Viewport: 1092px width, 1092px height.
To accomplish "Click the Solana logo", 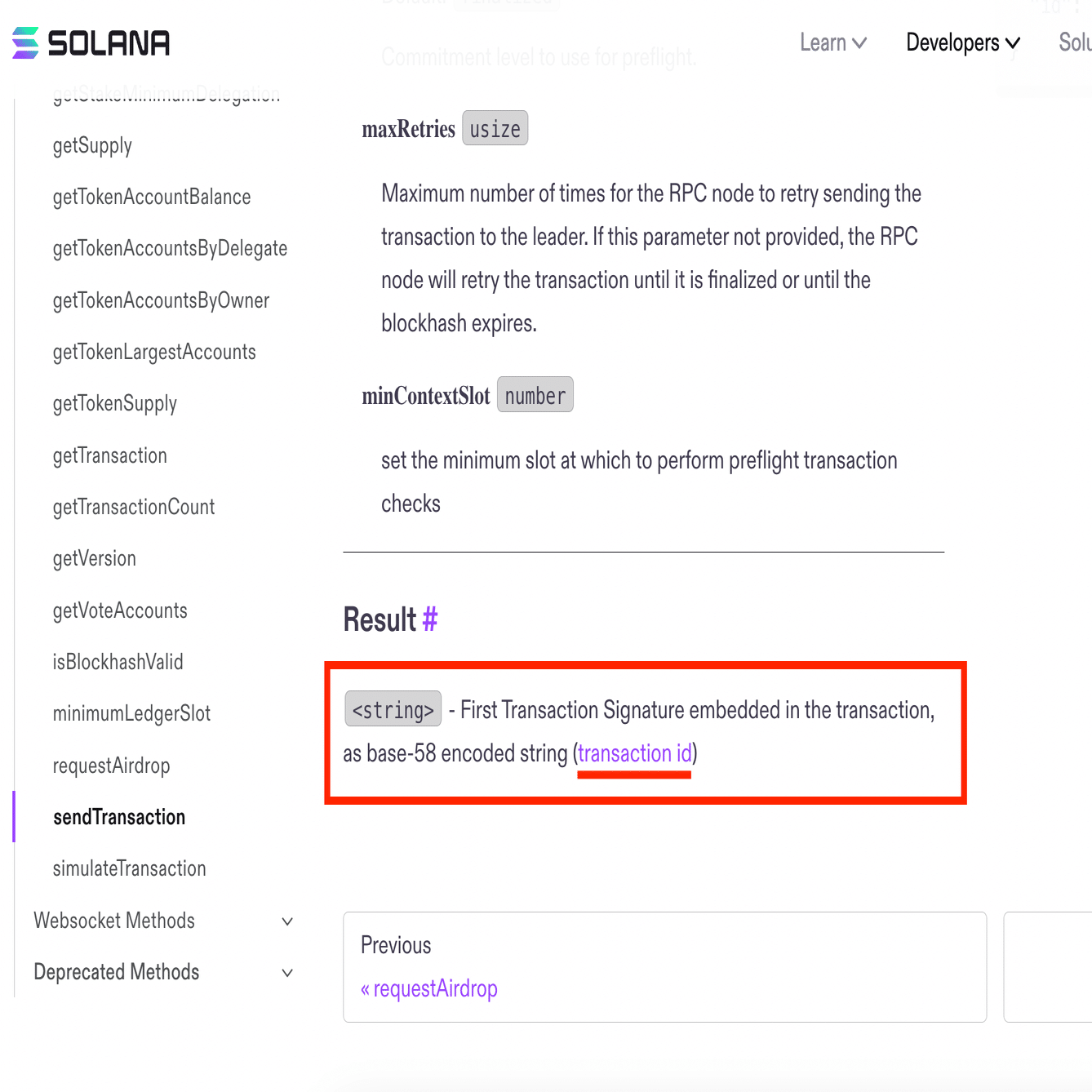I will click(x=90, y=42).
